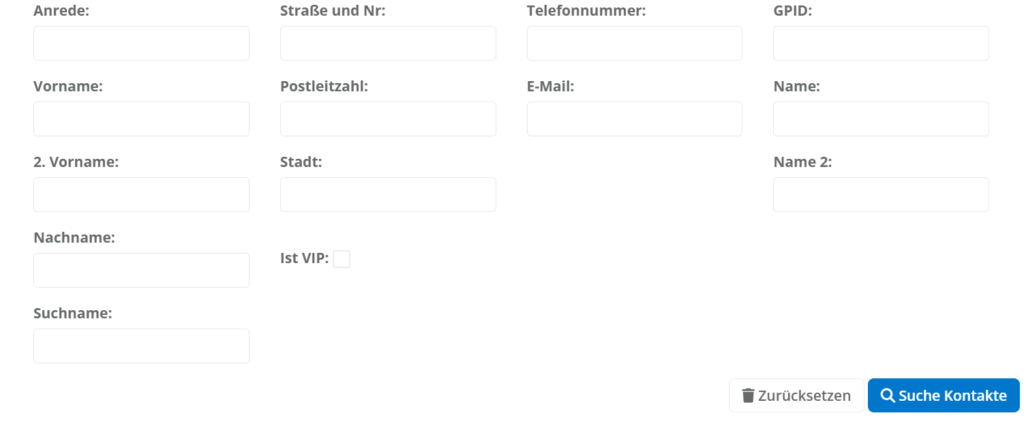Viewport: 1024px width, 424px height.
Task: Focus the Anrede input field
Action: coord(141,44)
